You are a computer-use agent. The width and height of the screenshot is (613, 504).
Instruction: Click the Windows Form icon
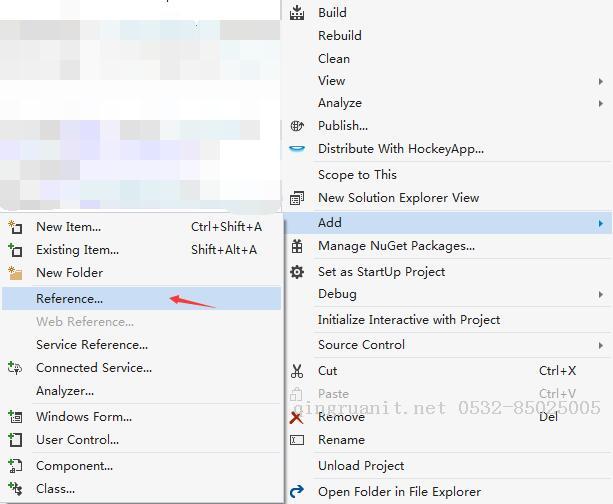(x=15, y=417)
